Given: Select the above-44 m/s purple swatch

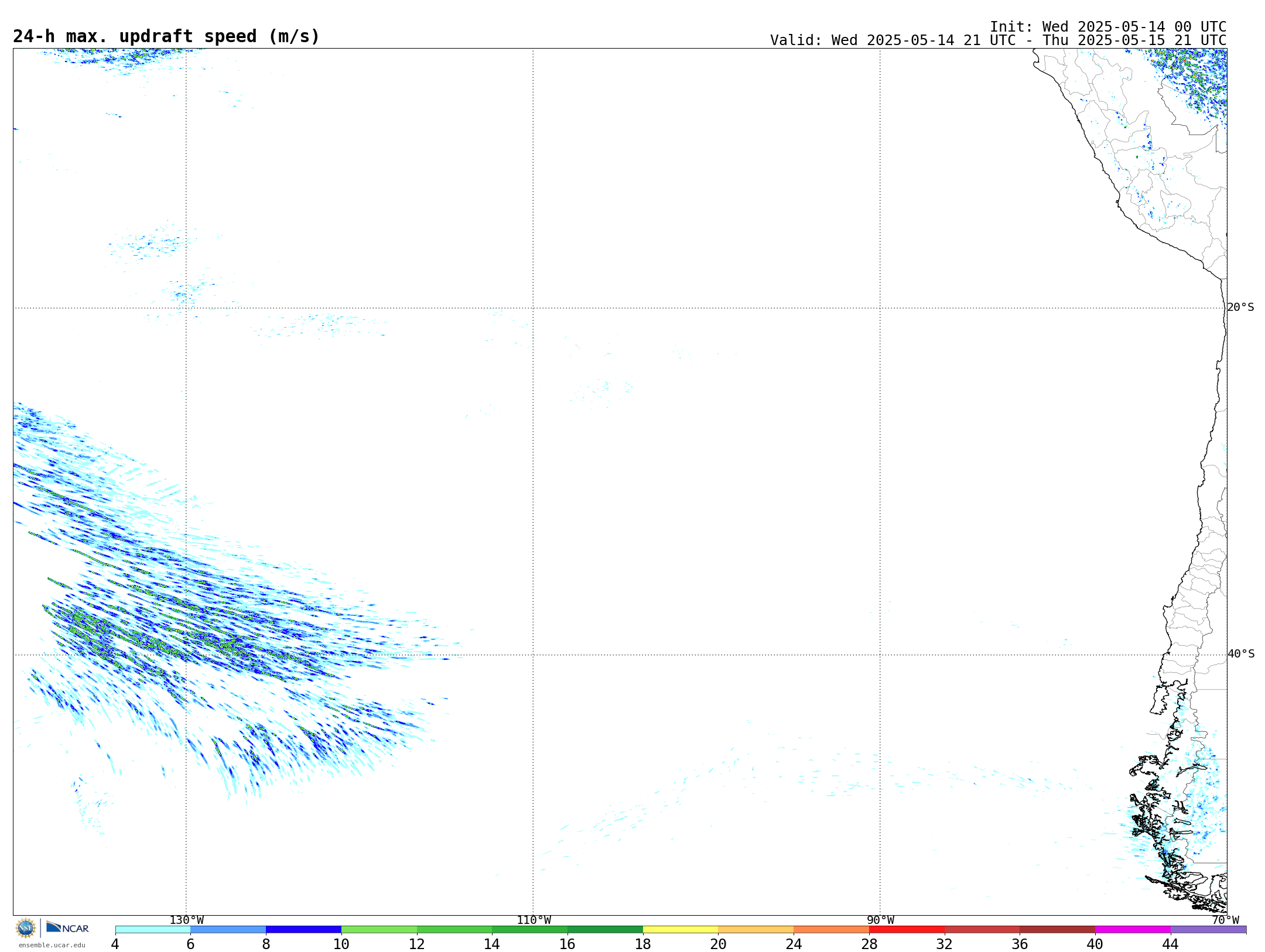Looking at the screenshot, I should (x=1209, y=930).
